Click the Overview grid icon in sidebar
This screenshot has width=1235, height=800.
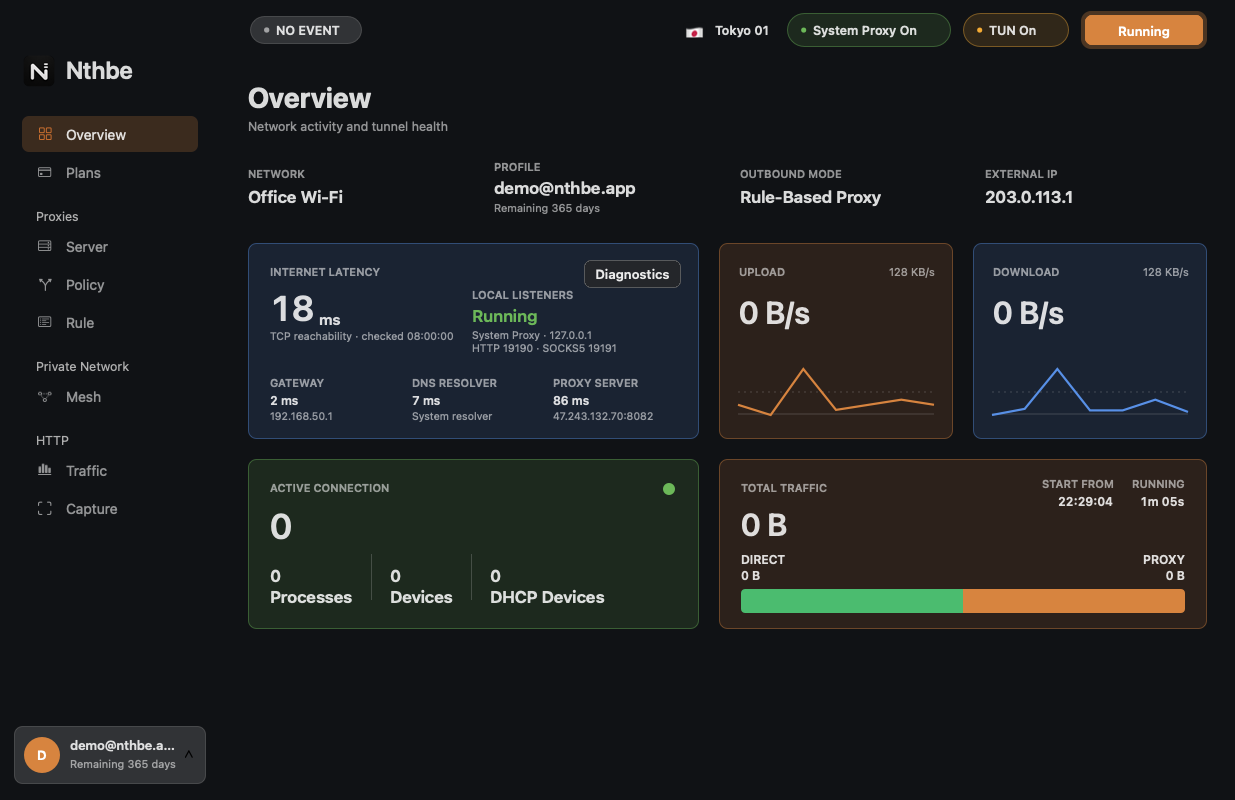(x=45, y=134)
